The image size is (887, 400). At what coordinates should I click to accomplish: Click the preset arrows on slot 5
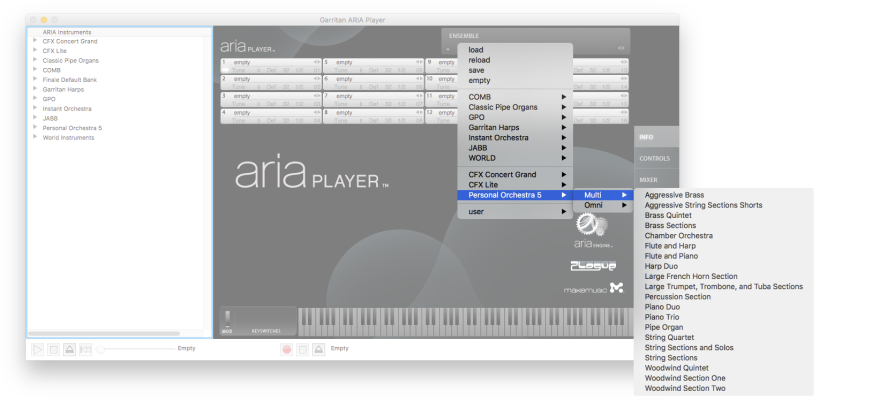point(419,62)
